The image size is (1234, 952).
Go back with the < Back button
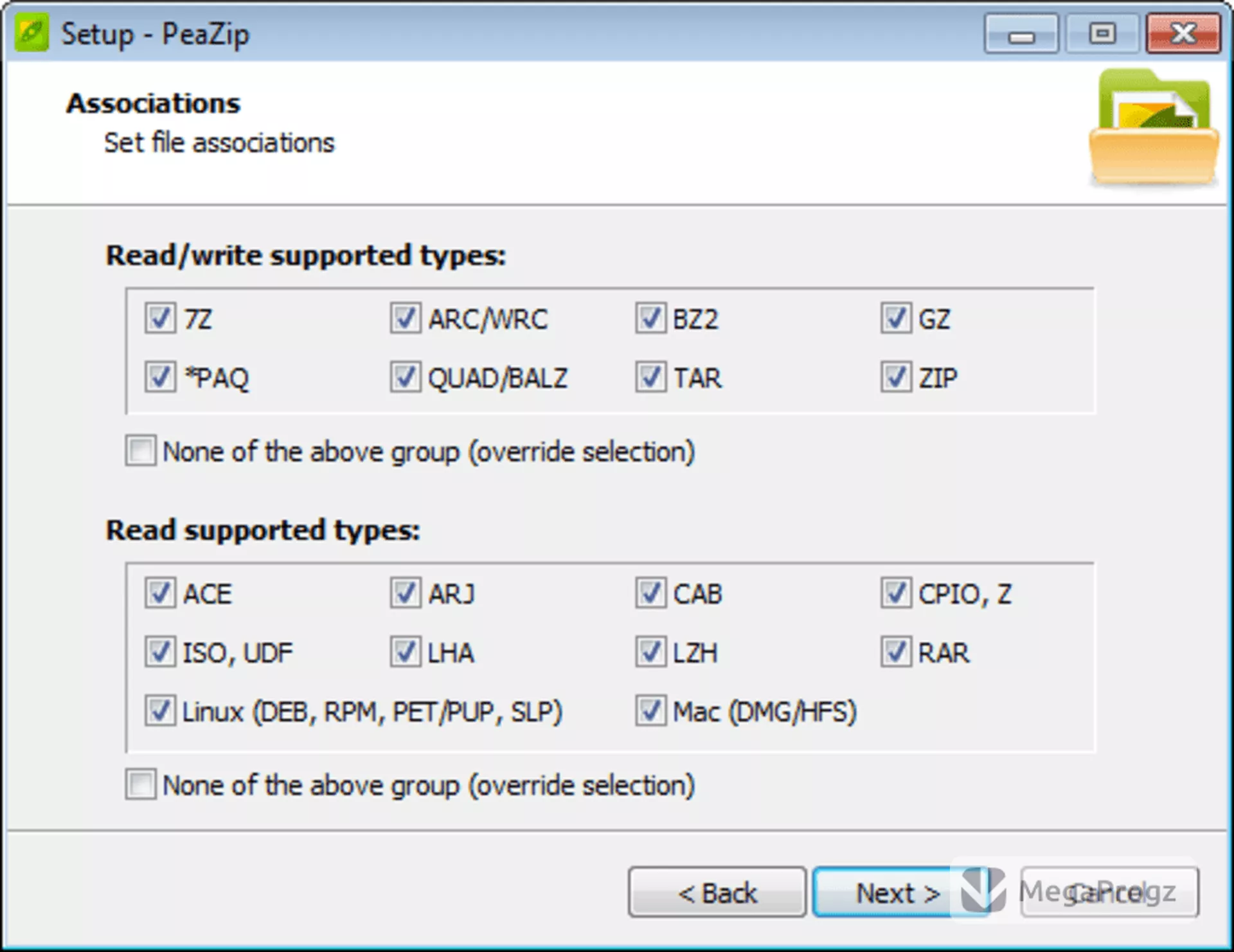pos(717,892)
